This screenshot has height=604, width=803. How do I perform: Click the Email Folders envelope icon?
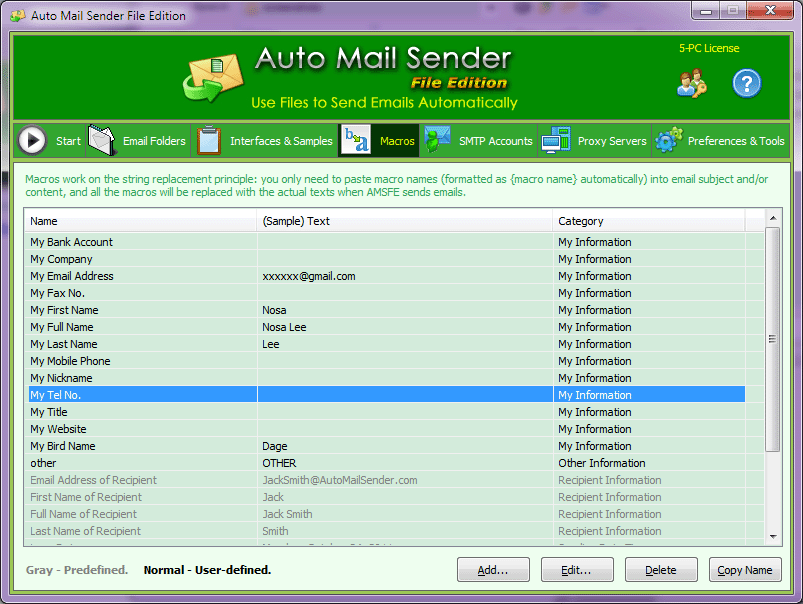(102, 140)
